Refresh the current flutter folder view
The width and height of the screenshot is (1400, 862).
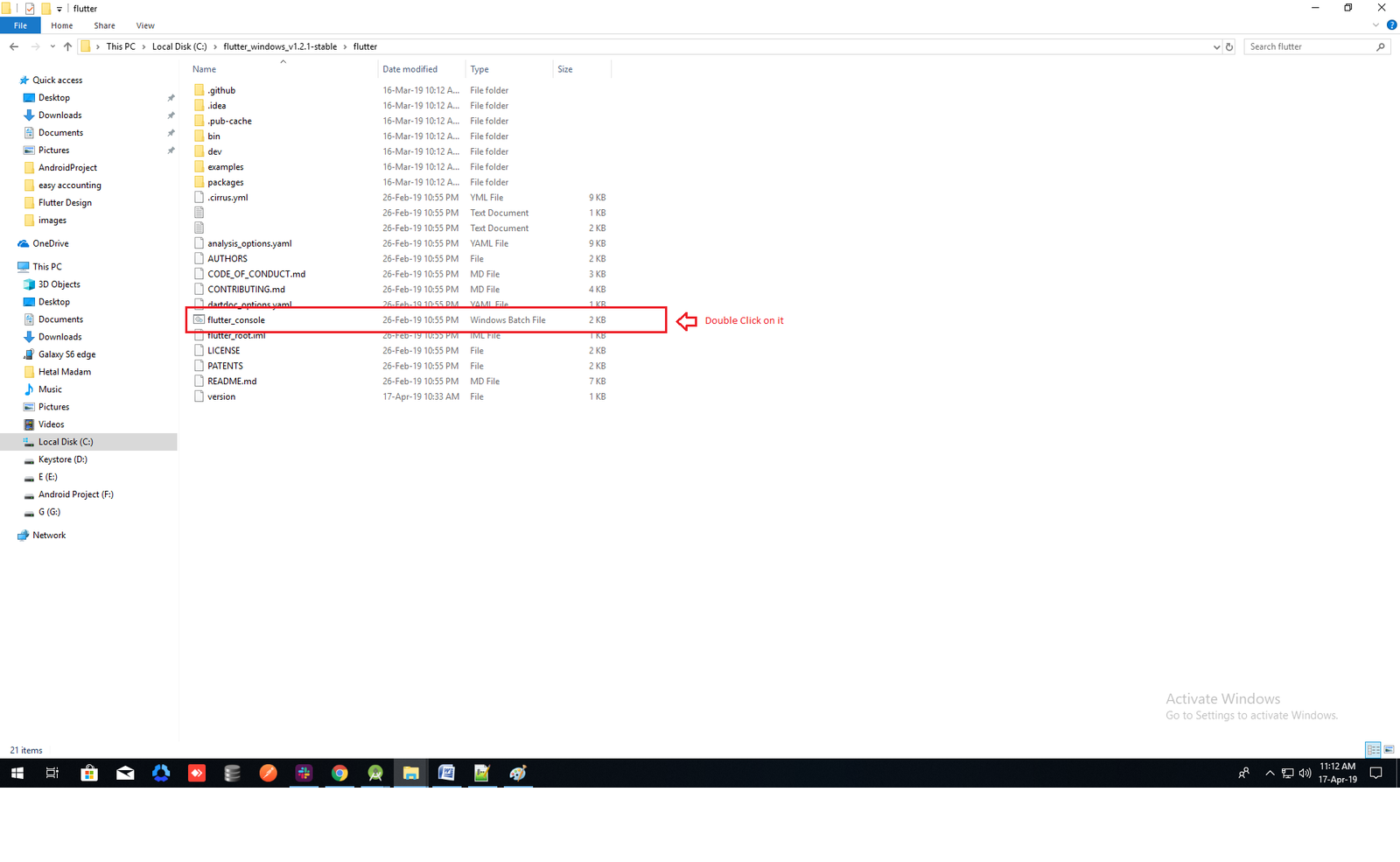pos(1229,46)
